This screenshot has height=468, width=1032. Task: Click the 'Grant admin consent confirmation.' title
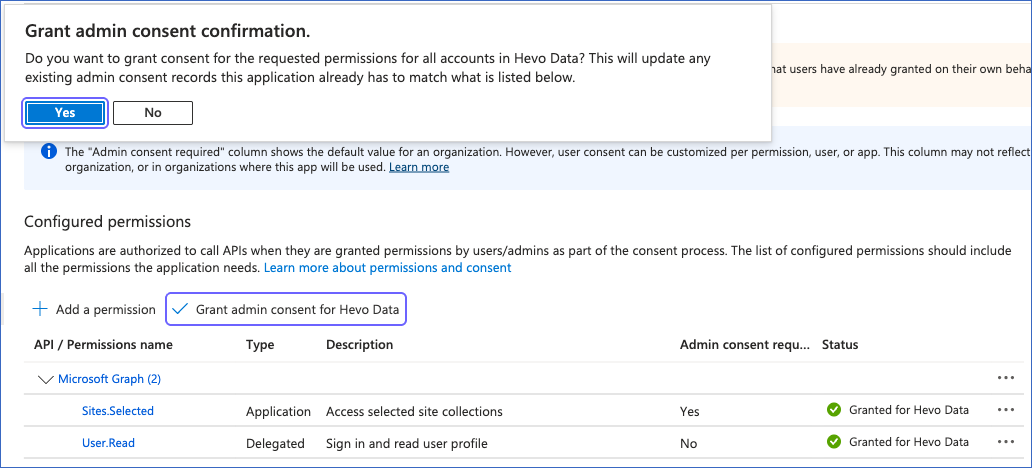[167, 31]
